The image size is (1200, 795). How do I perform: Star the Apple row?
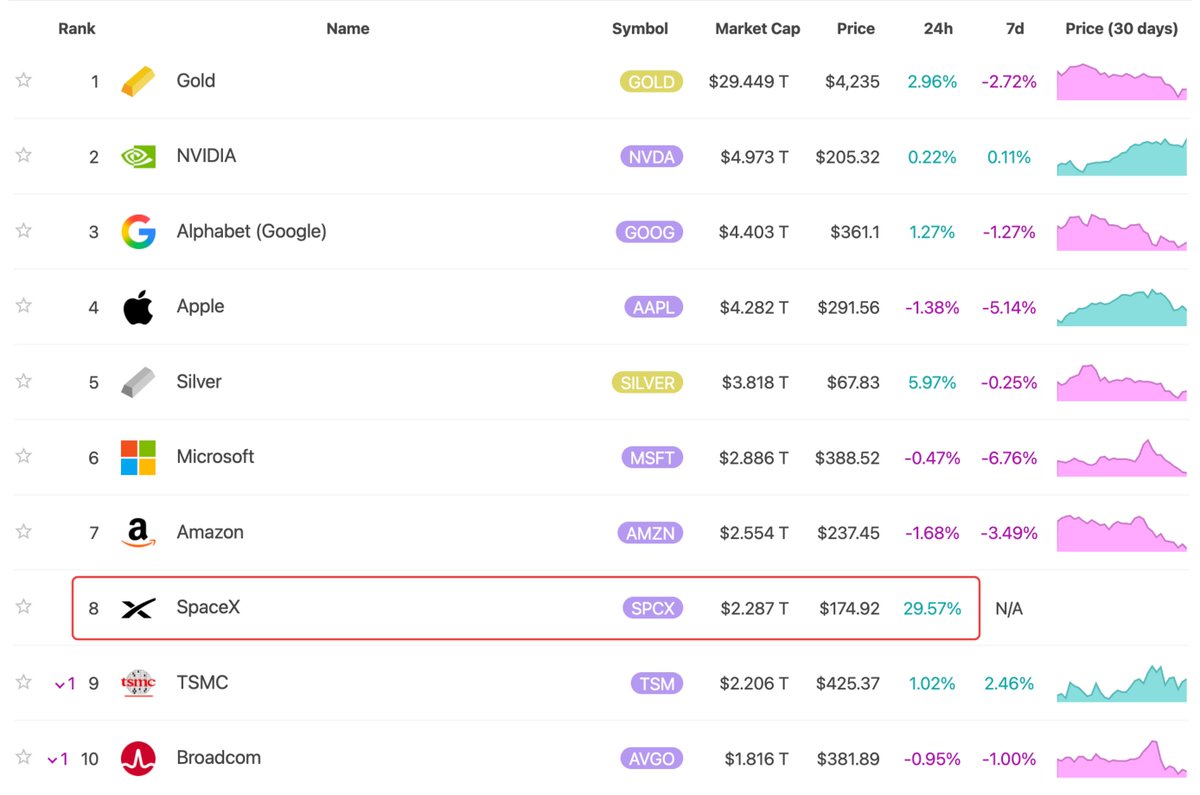tap(24, 305)
